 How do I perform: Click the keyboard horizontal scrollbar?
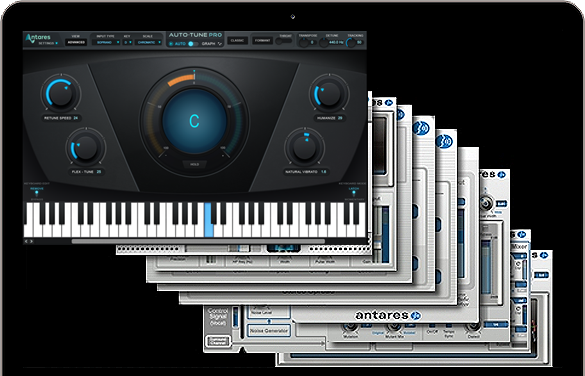click(198, 241)
